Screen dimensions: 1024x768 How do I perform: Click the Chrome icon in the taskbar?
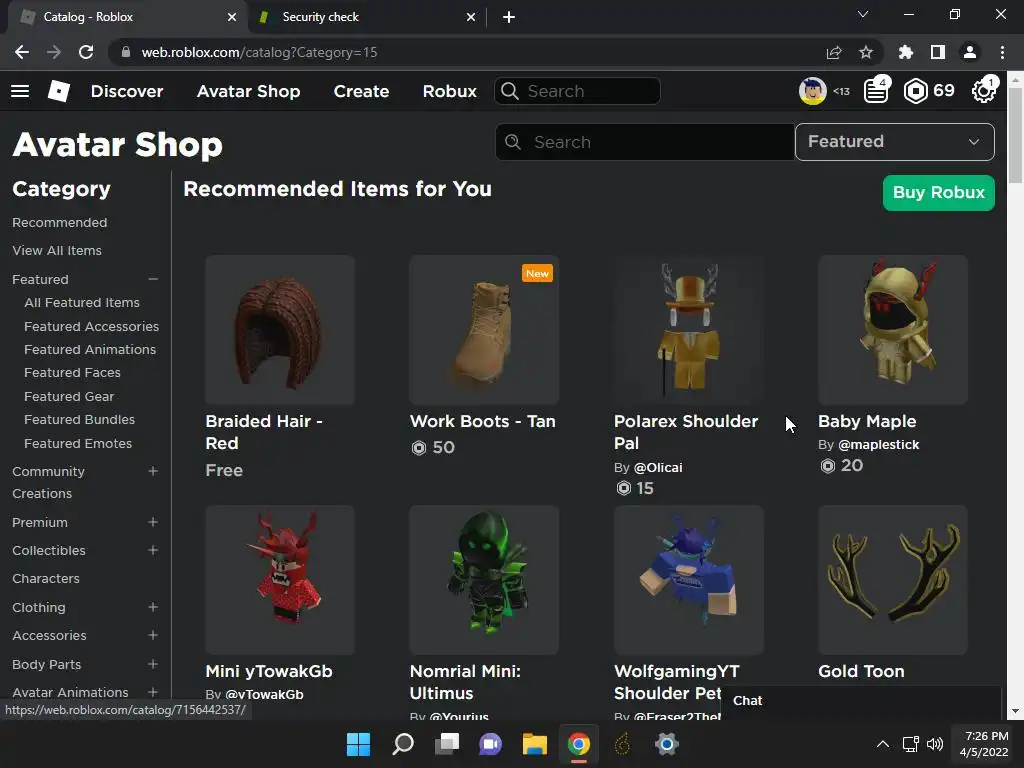(x=579, y=744)
